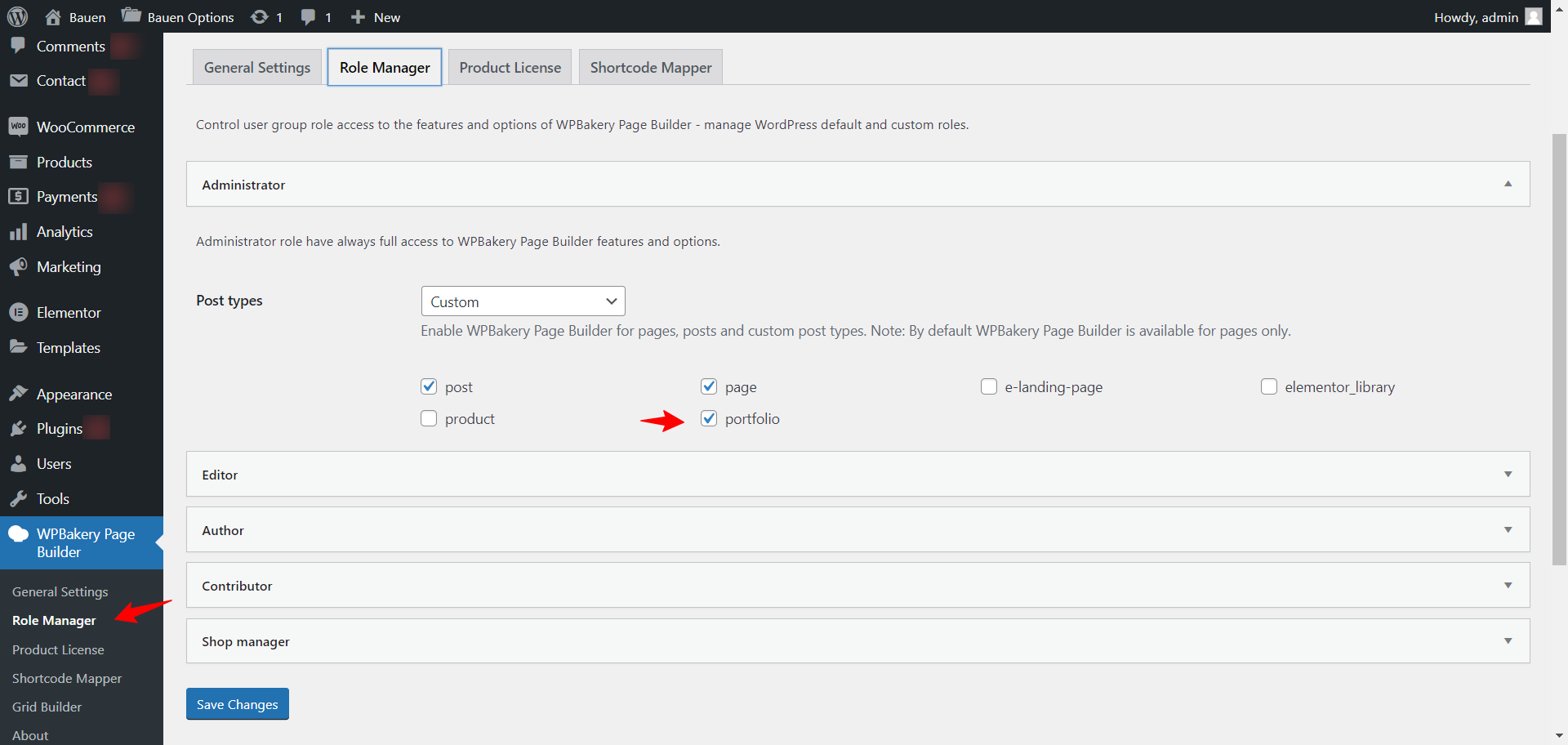The image size is (1568, 745).
Task: Click the Products sidebar icon
Action: (x=18, y=162)
